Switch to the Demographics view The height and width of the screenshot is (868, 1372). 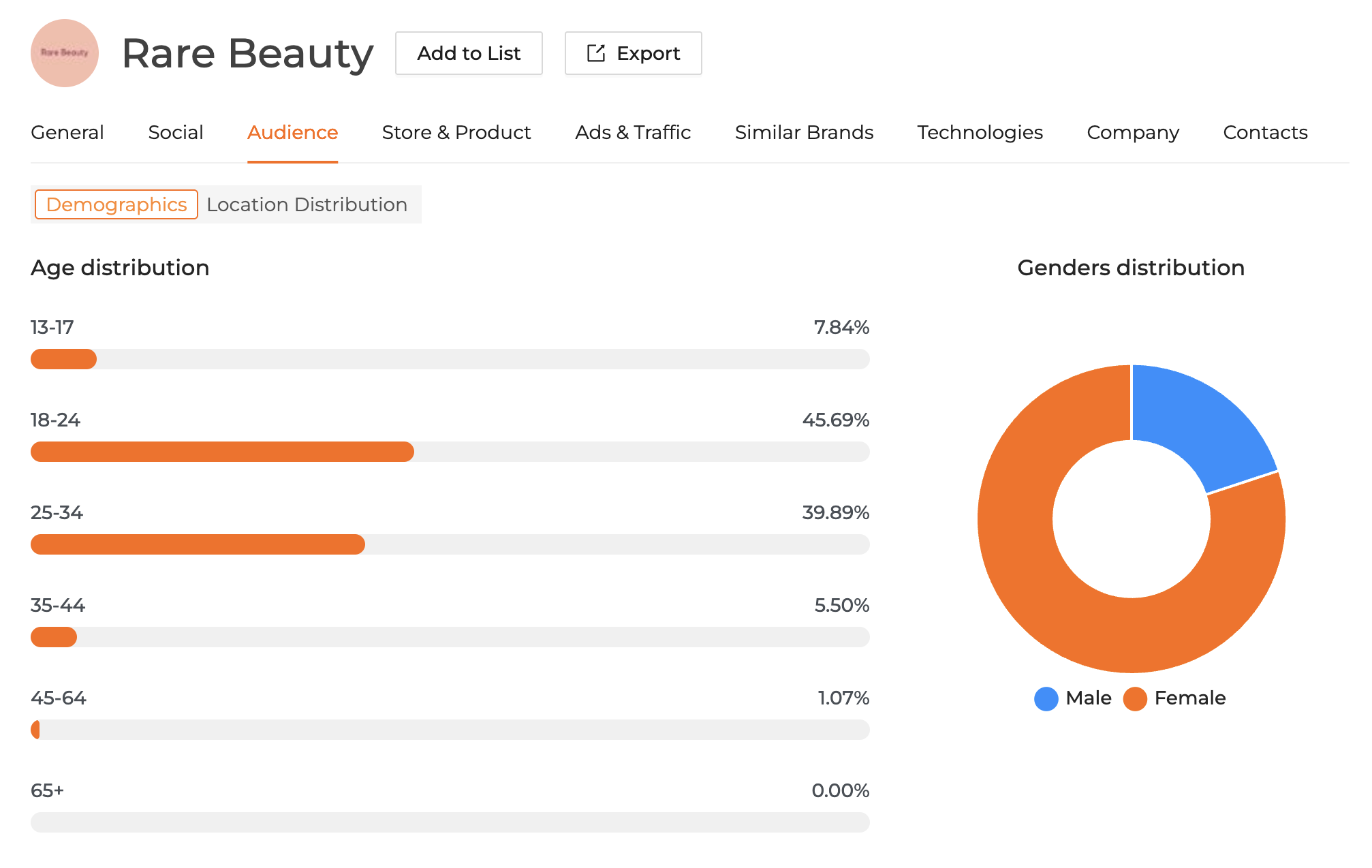coord(115,204)
